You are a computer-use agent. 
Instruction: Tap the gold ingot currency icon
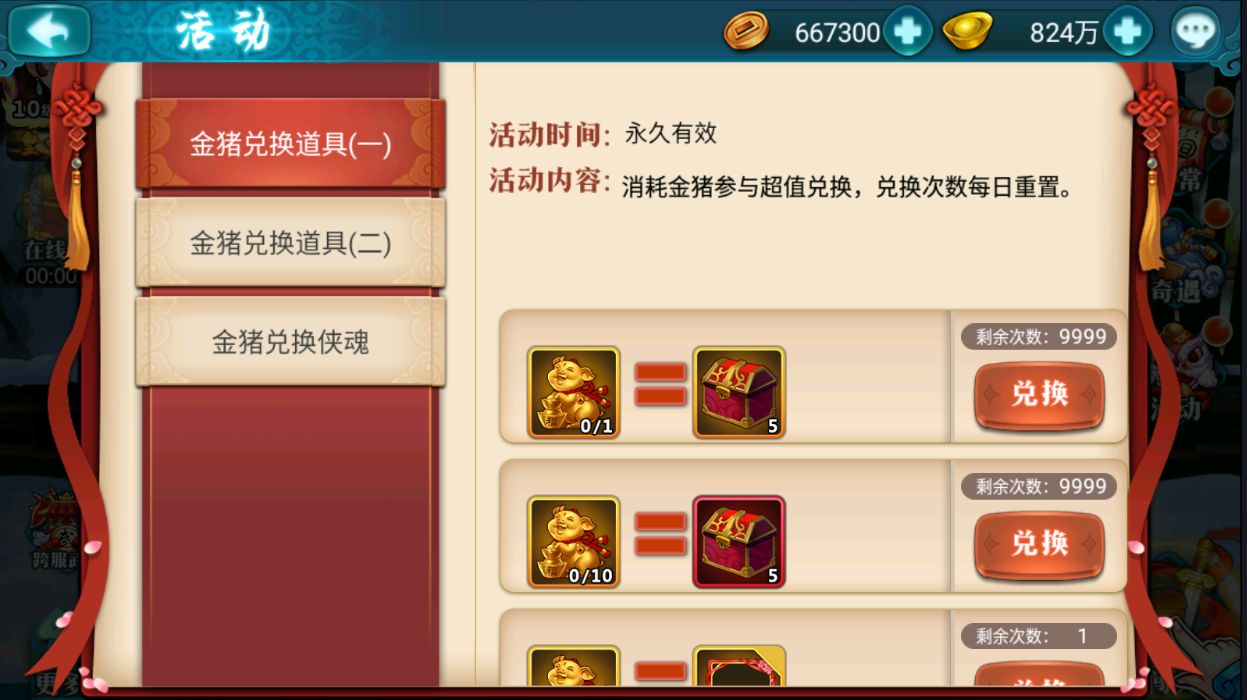click(967, 31)
